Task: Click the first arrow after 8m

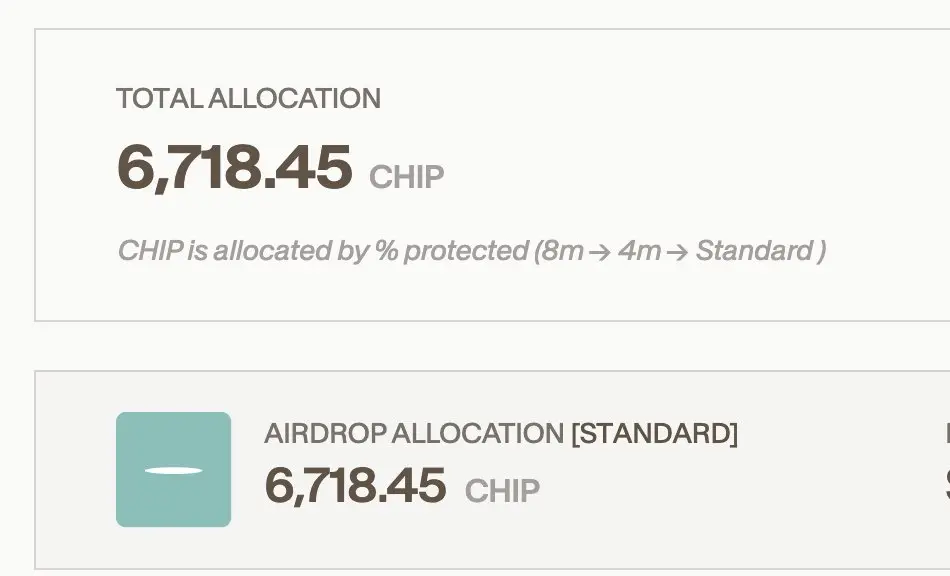Action: coord(600,251)
